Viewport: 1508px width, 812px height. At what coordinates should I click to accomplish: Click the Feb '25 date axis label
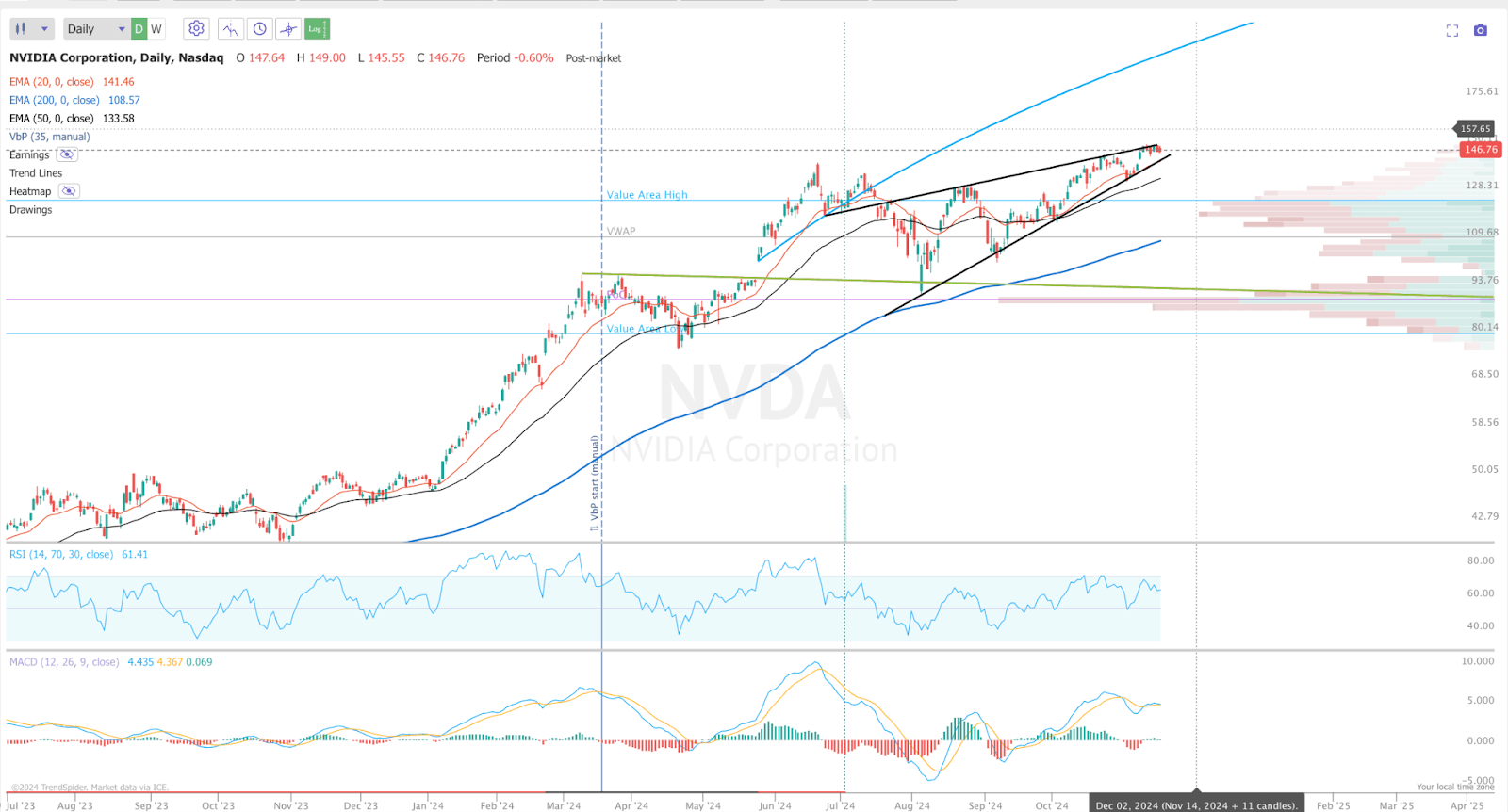[x=1334, y=805]
